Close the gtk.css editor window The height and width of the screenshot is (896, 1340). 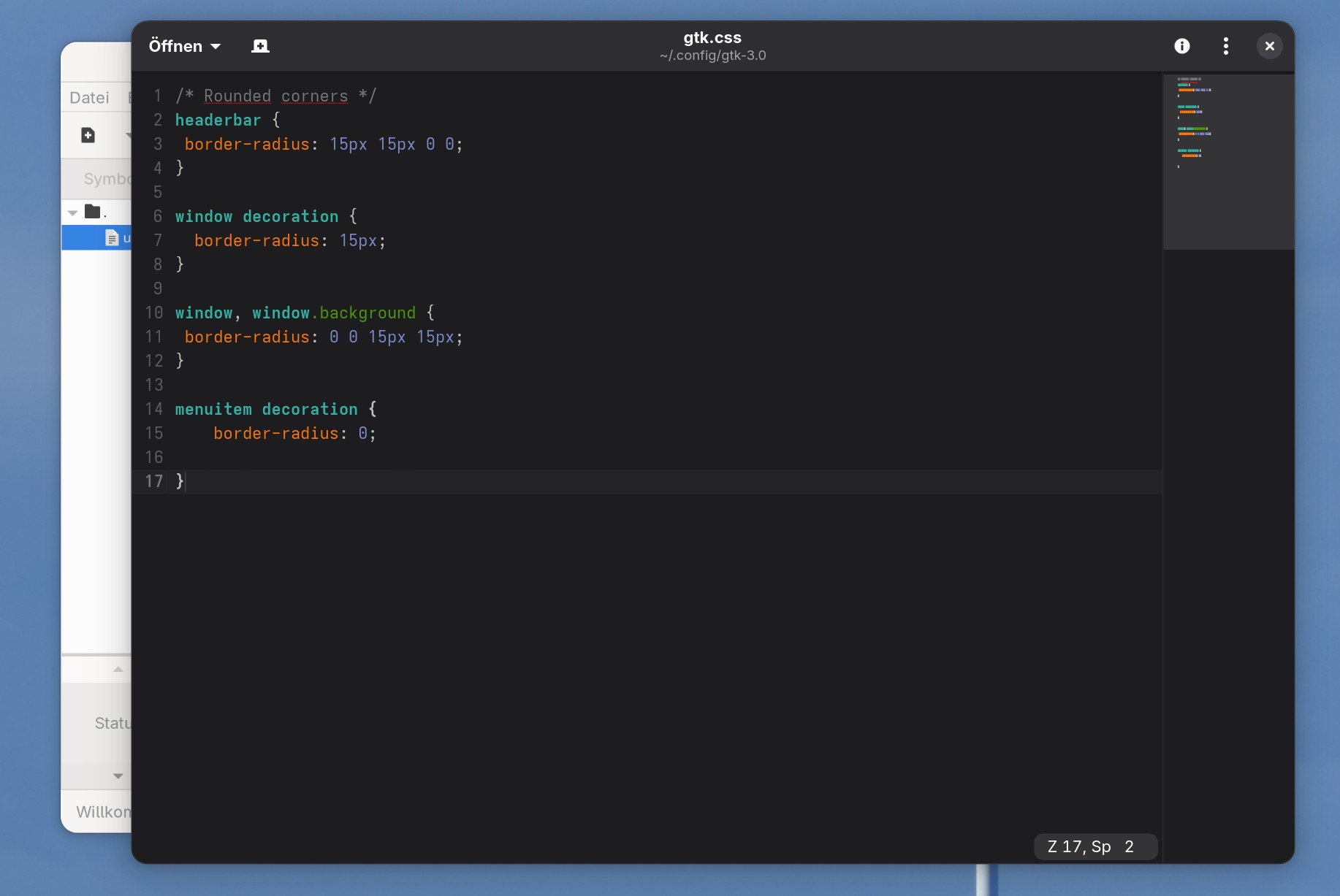pyautogui.click(x=1269, y=46)
